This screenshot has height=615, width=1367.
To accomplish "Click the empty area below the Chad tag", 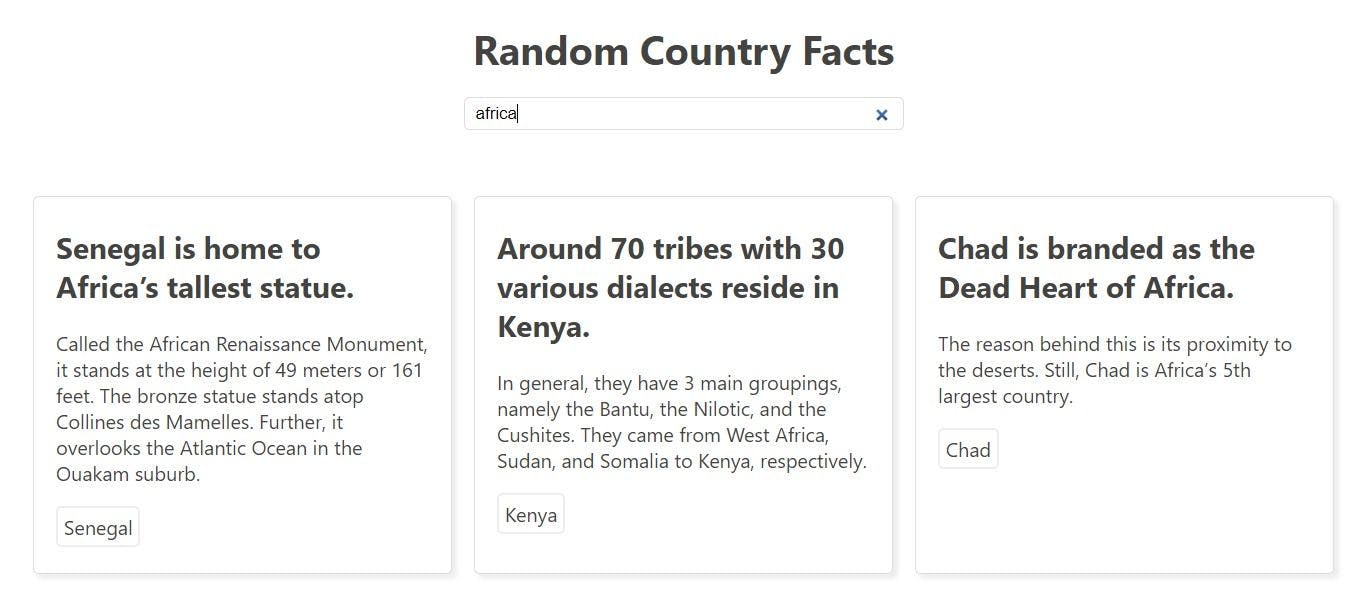I will 1124,522.
